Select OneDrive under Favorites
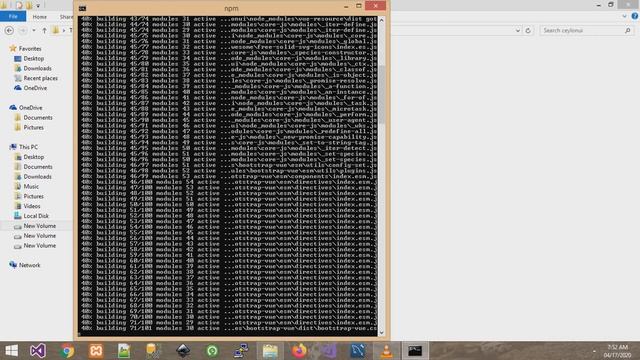The image size is (640, 360). pyautogui.click(x=35, y=88)
